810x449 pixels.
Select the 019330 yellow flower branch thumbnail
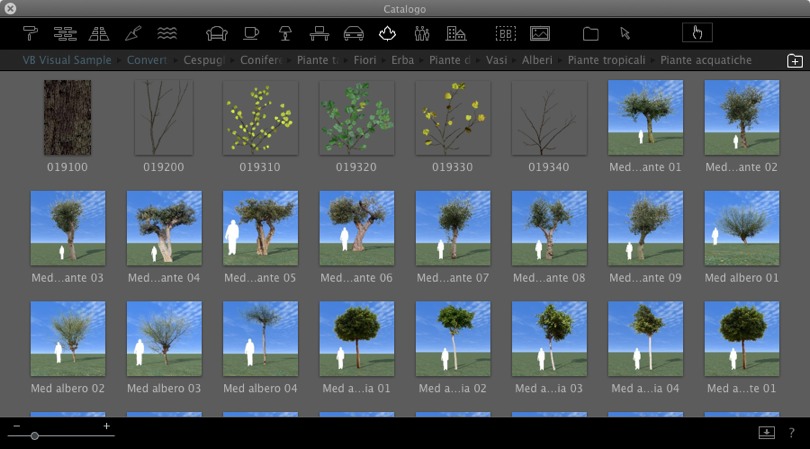coord(453,117)
